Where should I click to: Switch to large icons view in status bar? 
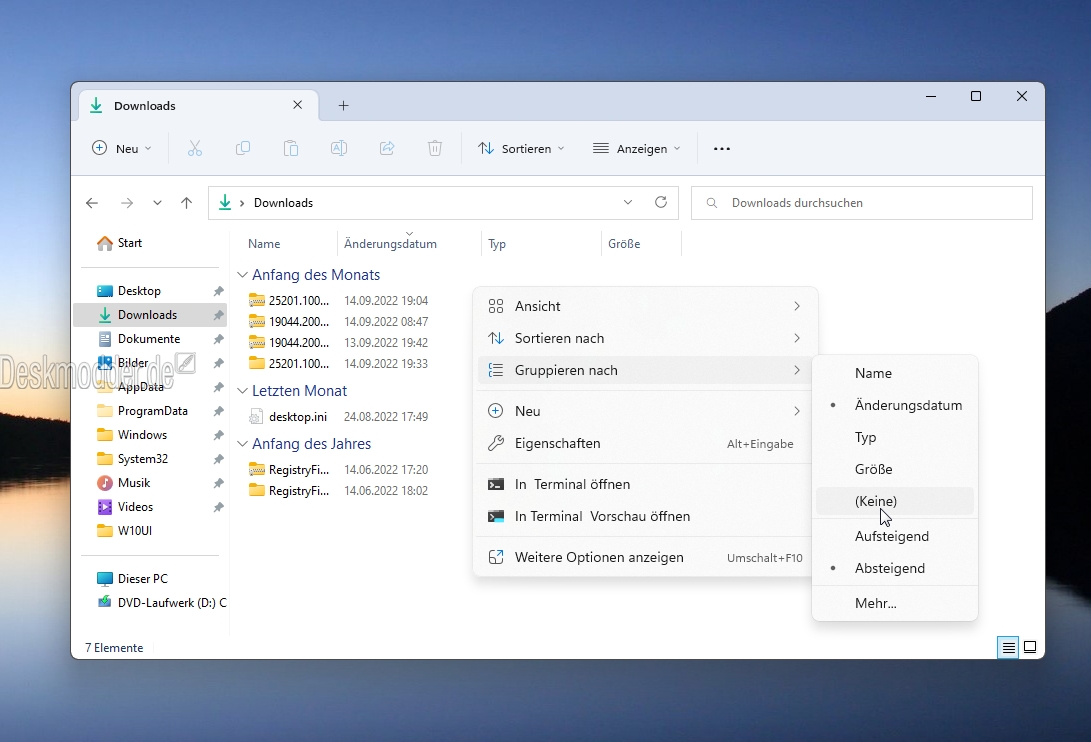[x=1030, y=647]
